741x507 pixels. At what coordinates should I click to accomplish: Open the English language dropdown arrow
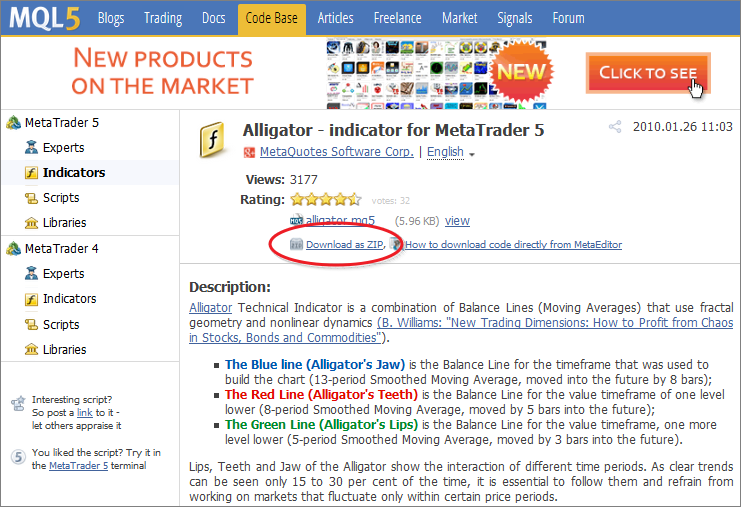472,154
